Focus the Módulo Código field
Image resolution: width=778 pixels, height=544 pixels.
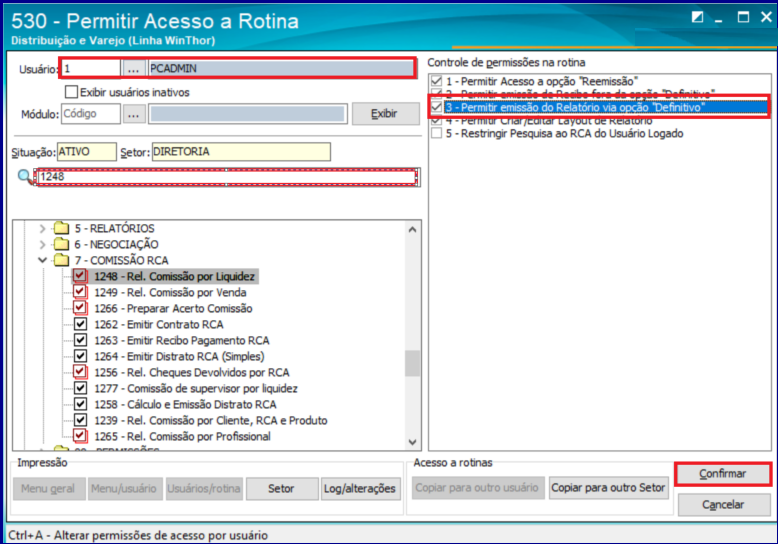[91, 114]
